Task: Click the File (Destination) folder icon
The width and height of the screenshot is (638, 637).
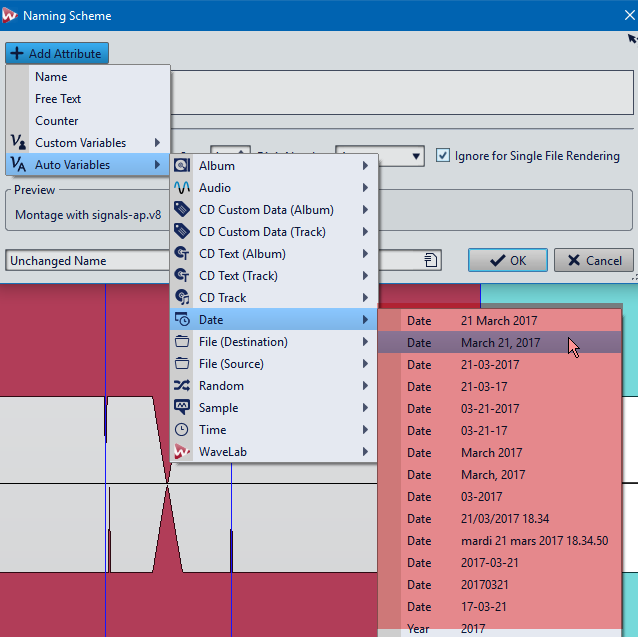Action: 181,341
